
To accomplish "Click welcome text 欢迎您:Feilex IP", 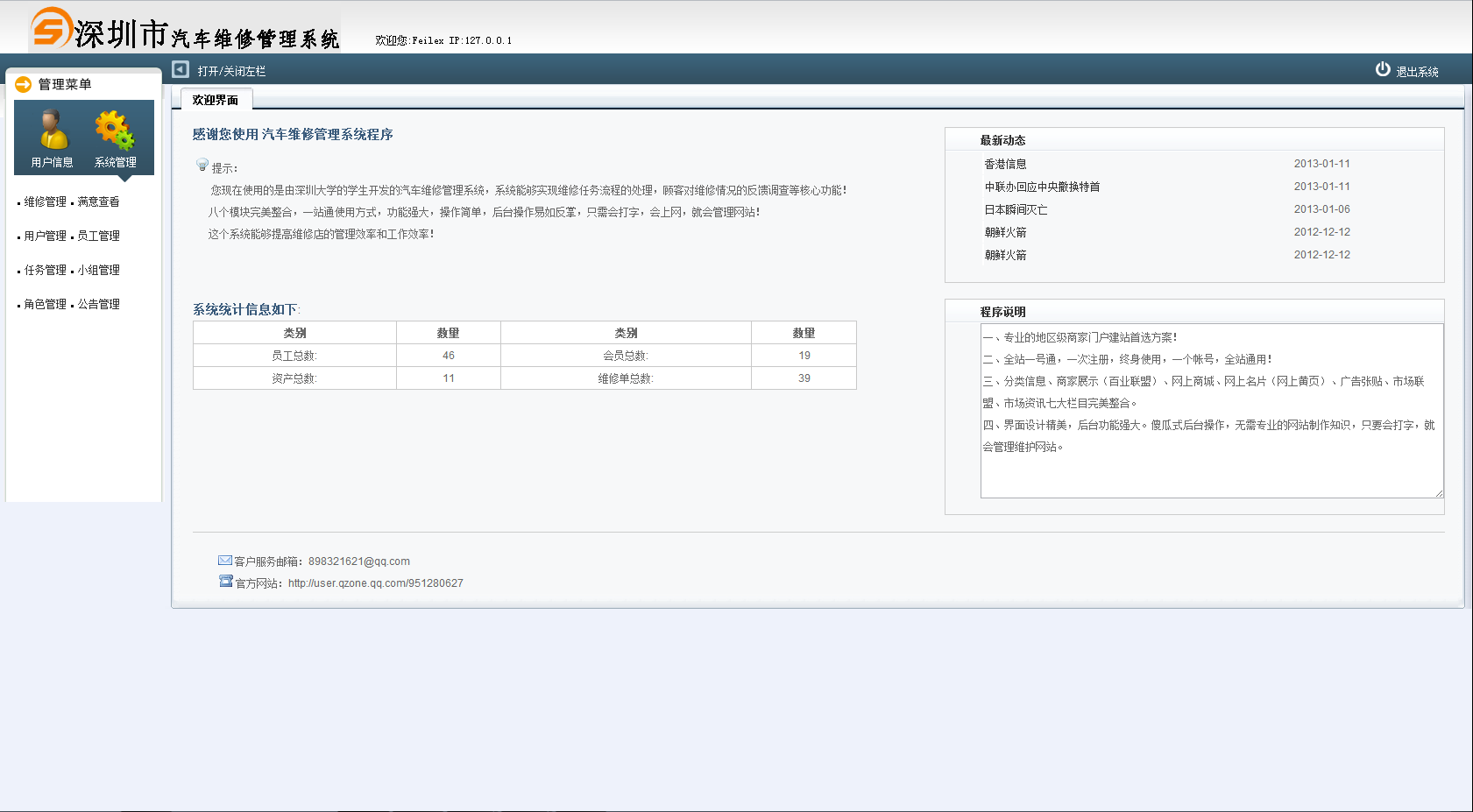I will [443, 40].
